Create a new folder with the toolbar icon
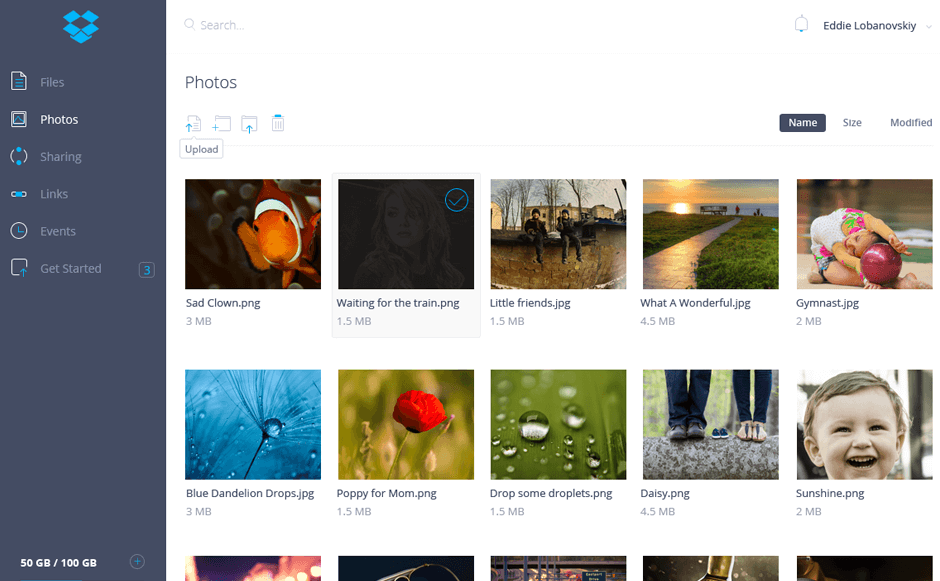The width and height of the screenshot is (940, 581). click(x=221, y=124)
